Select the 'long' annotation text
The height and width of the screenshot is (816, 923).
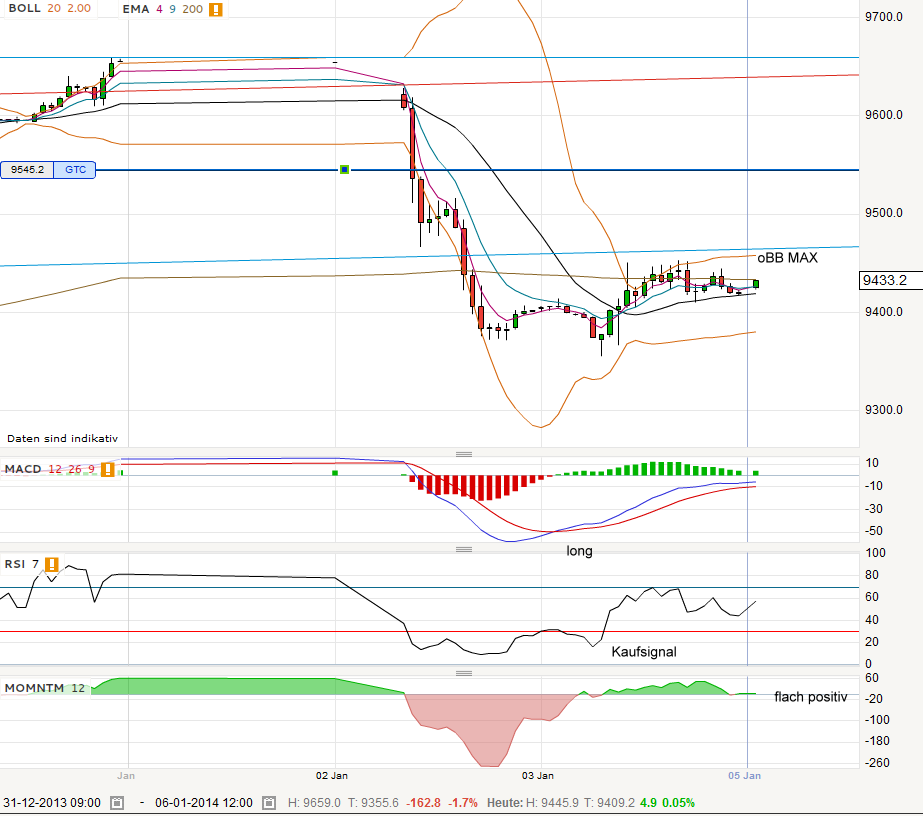[579, 551]
